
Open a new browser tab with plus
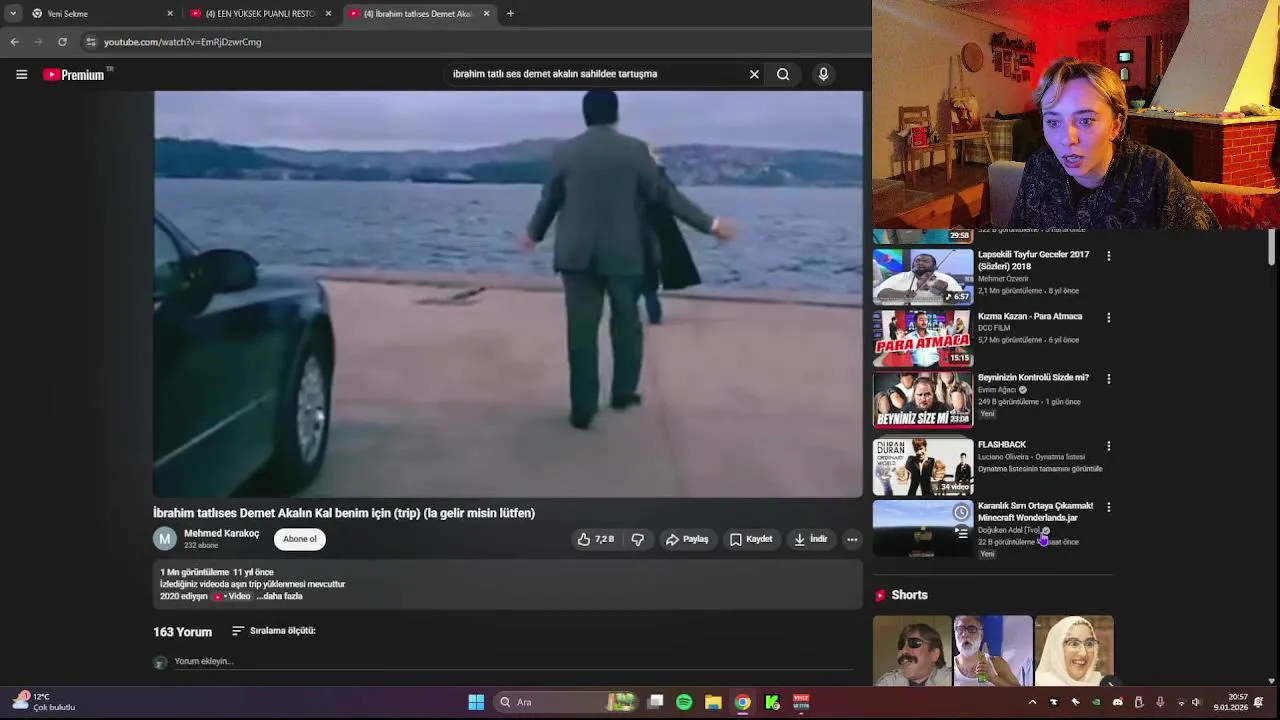[510, 14]
